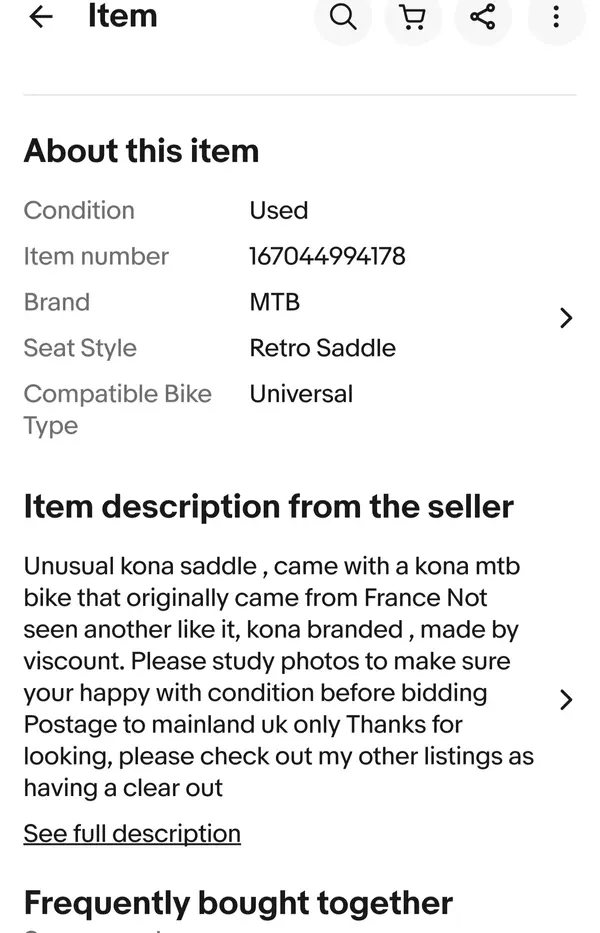Open search with magnifier icon
The width and height of the screenshot is (600, 933).
pyautogui.click(x=343, y=17)
